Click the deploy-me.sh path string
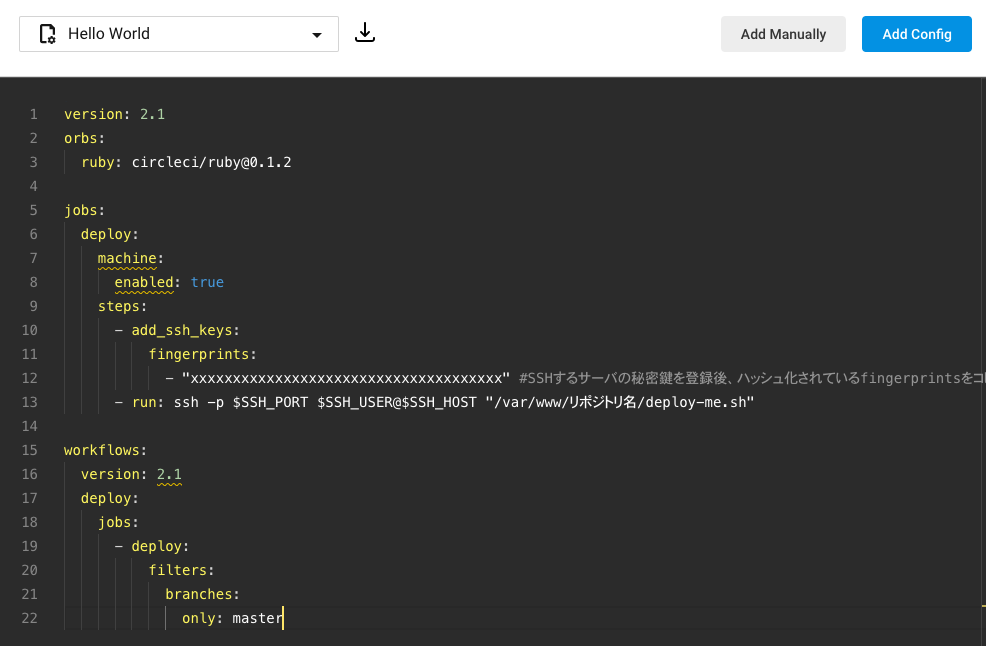Viewport: 986px width, 646px height. pos(619,403)
